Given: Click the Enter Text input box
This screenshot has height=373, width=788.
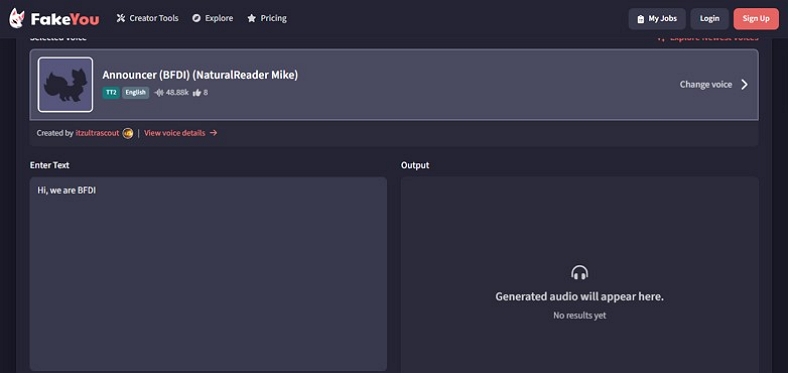Looking at the screenshot, I should click(x=208, y=273).
